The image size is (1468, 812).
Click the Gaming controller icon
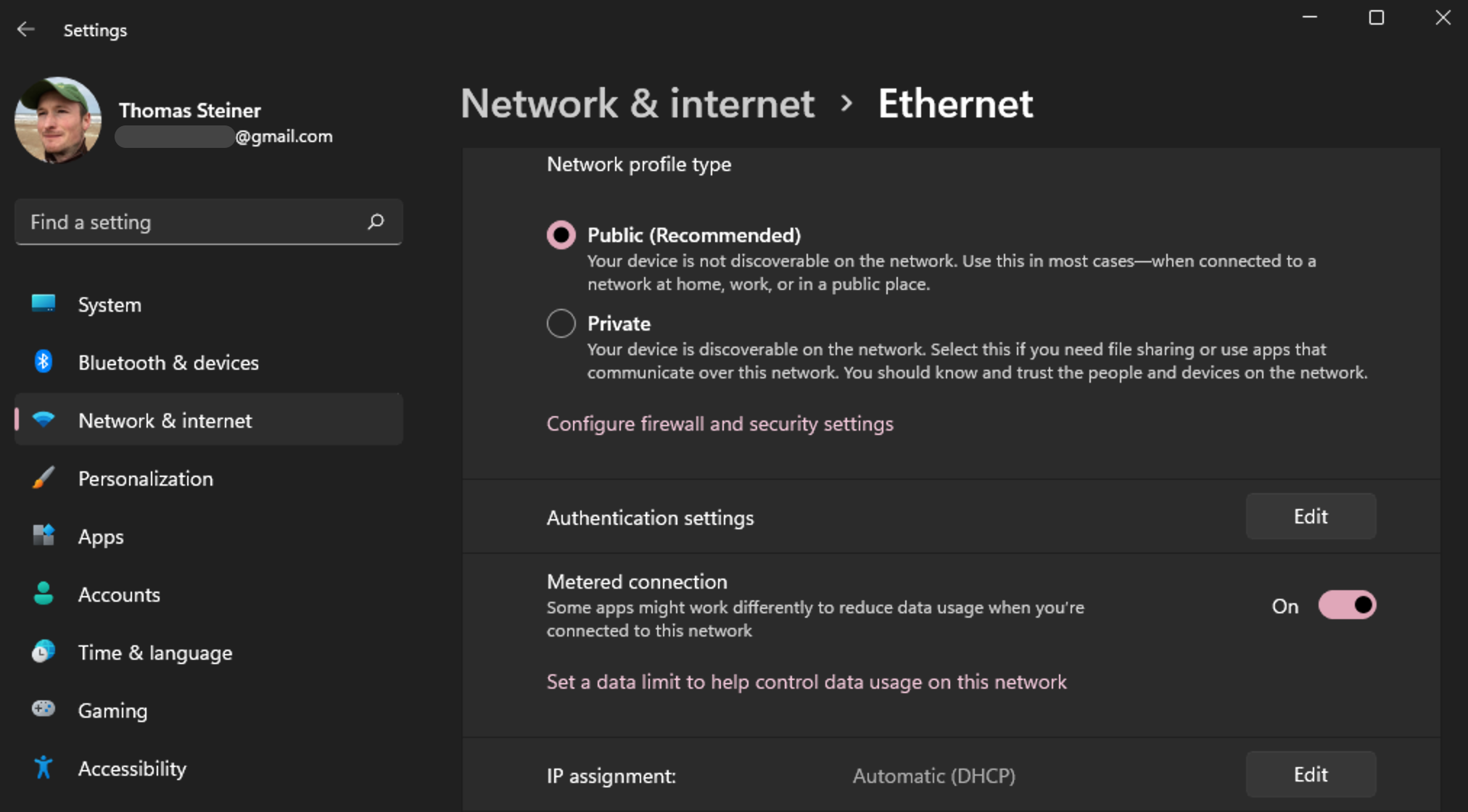tap(44, 709)
